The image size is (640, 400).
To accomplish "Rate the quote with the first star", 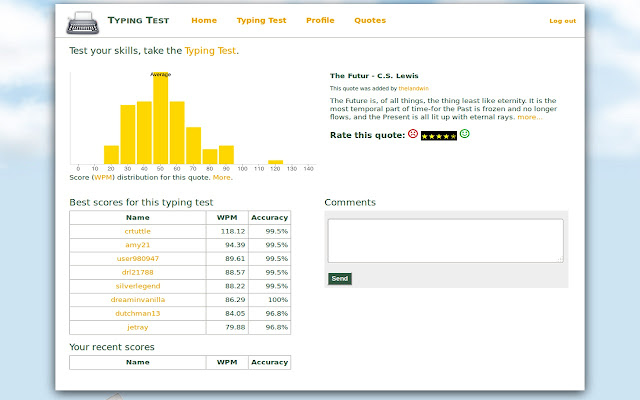I will (x=425, y=135).
